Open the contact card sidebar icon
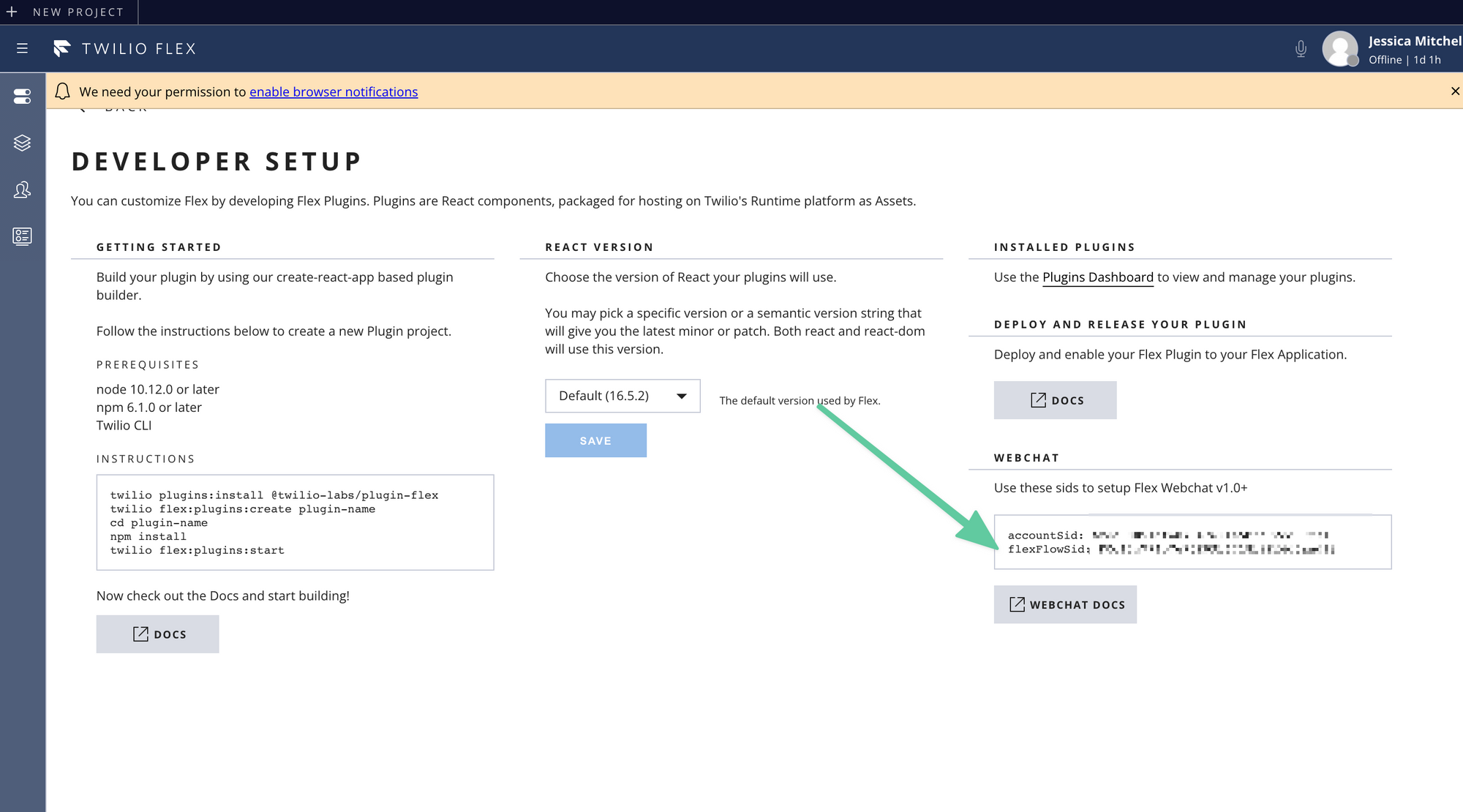 (22, 236)
